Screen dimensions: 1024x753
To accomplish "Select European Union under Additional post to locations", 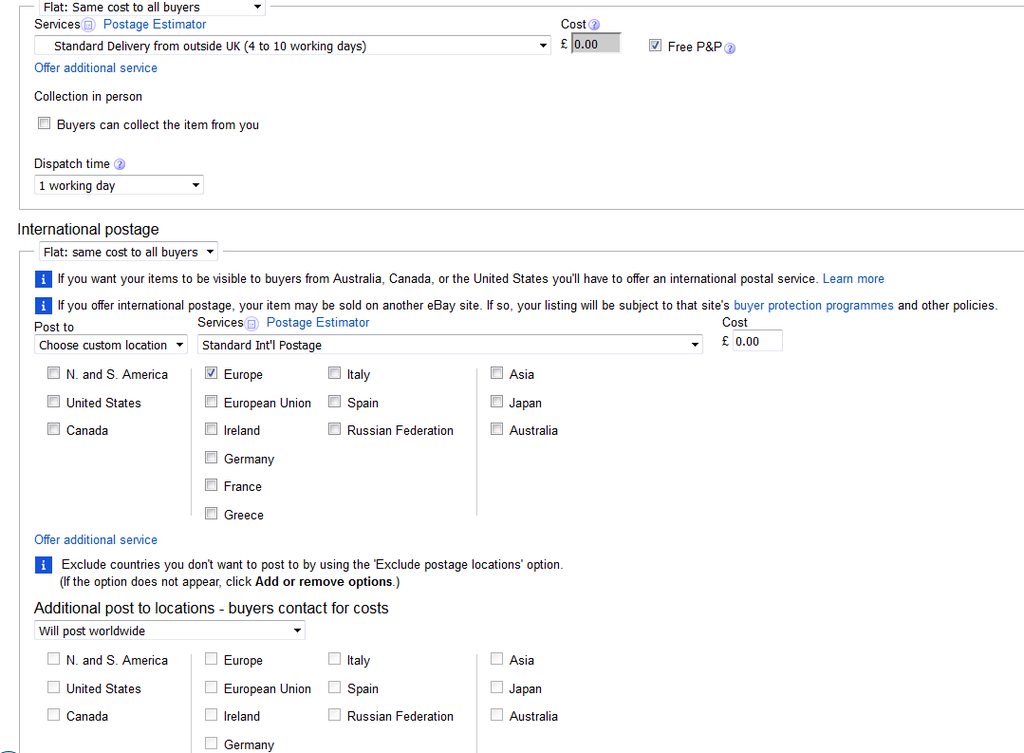I will pyautogui.click(x=211, y=687).
